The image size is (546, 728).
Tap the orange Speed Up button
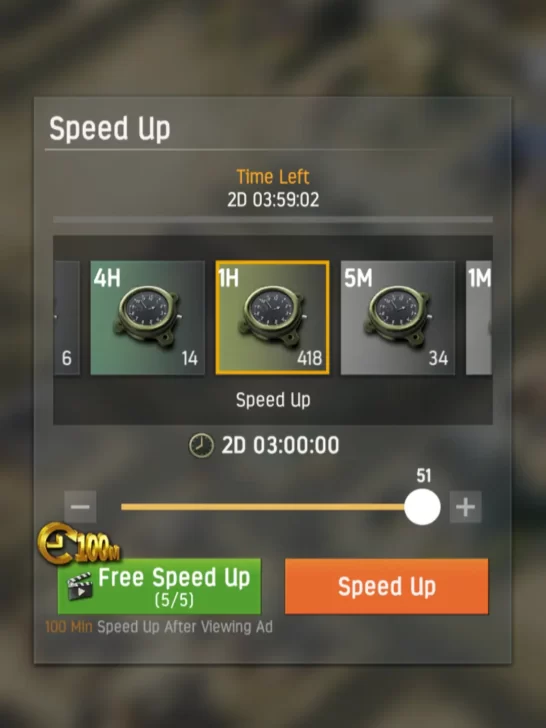(387, 586)
